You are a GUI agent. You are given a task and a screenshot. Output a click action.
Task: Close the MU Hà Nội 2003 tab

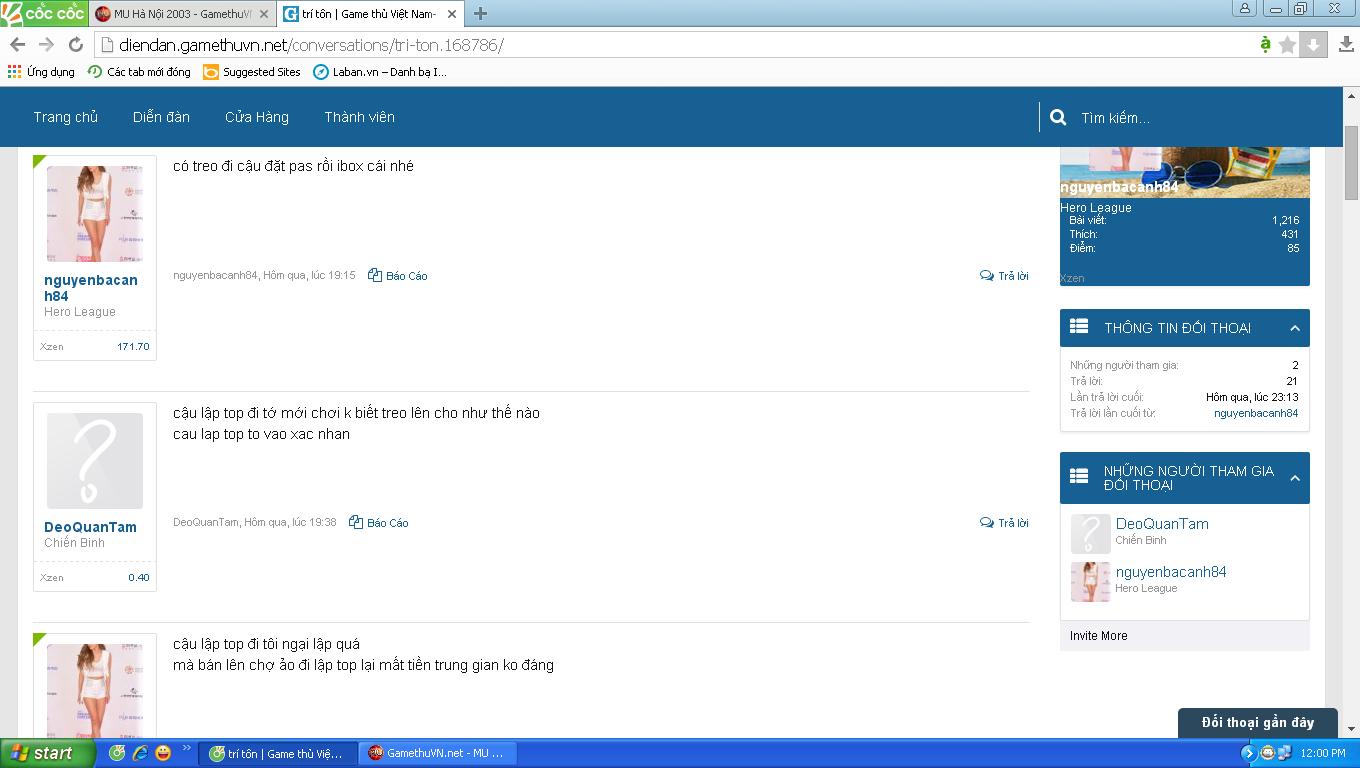(x=264, y=14)
